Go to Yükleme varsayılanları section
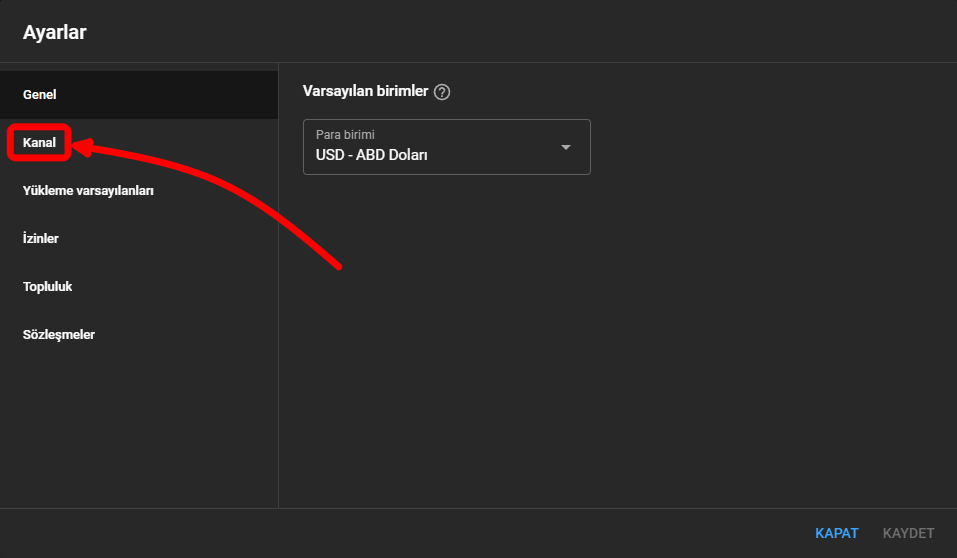 point(88,191)
